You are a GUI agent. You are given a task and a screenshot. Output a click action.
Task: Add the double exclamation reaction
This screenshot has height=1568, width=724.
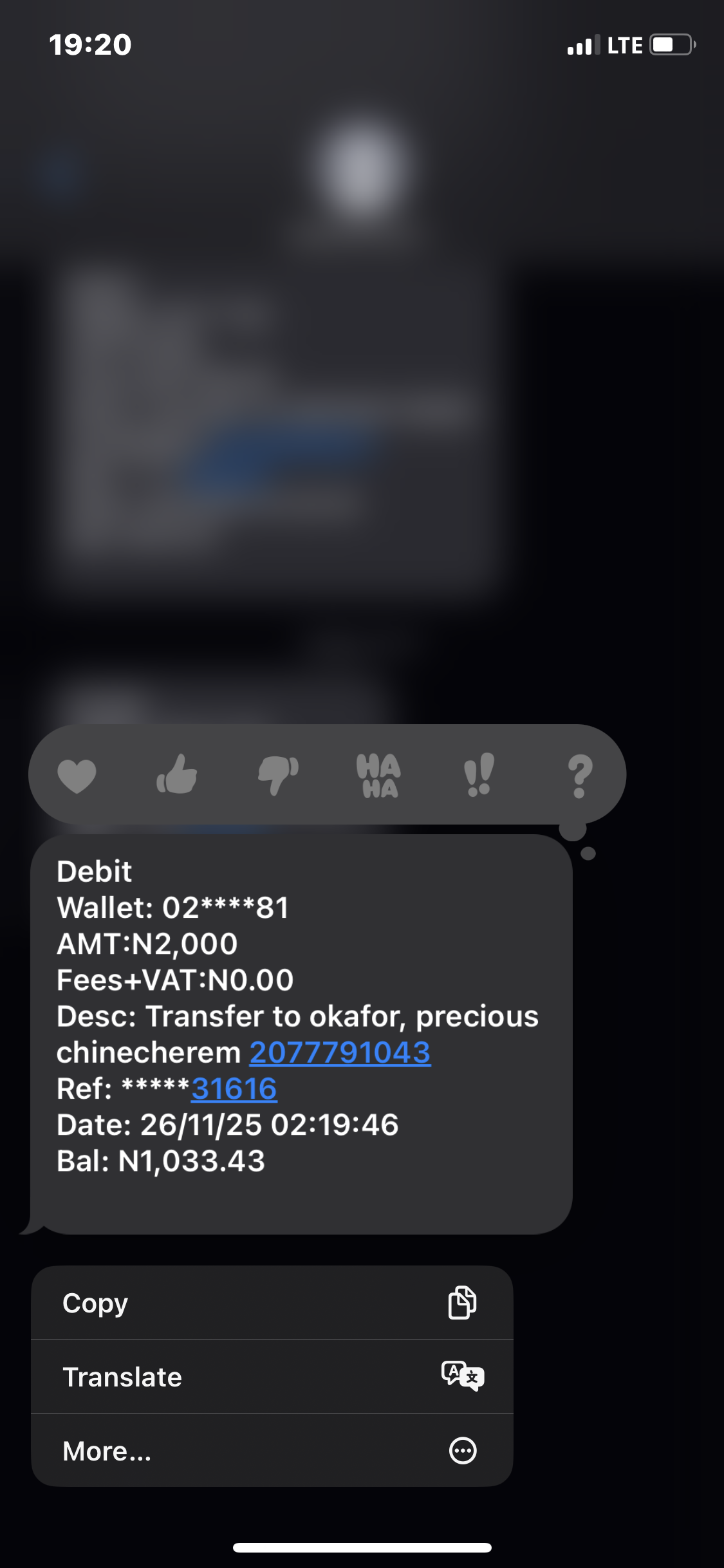(479, 774)
